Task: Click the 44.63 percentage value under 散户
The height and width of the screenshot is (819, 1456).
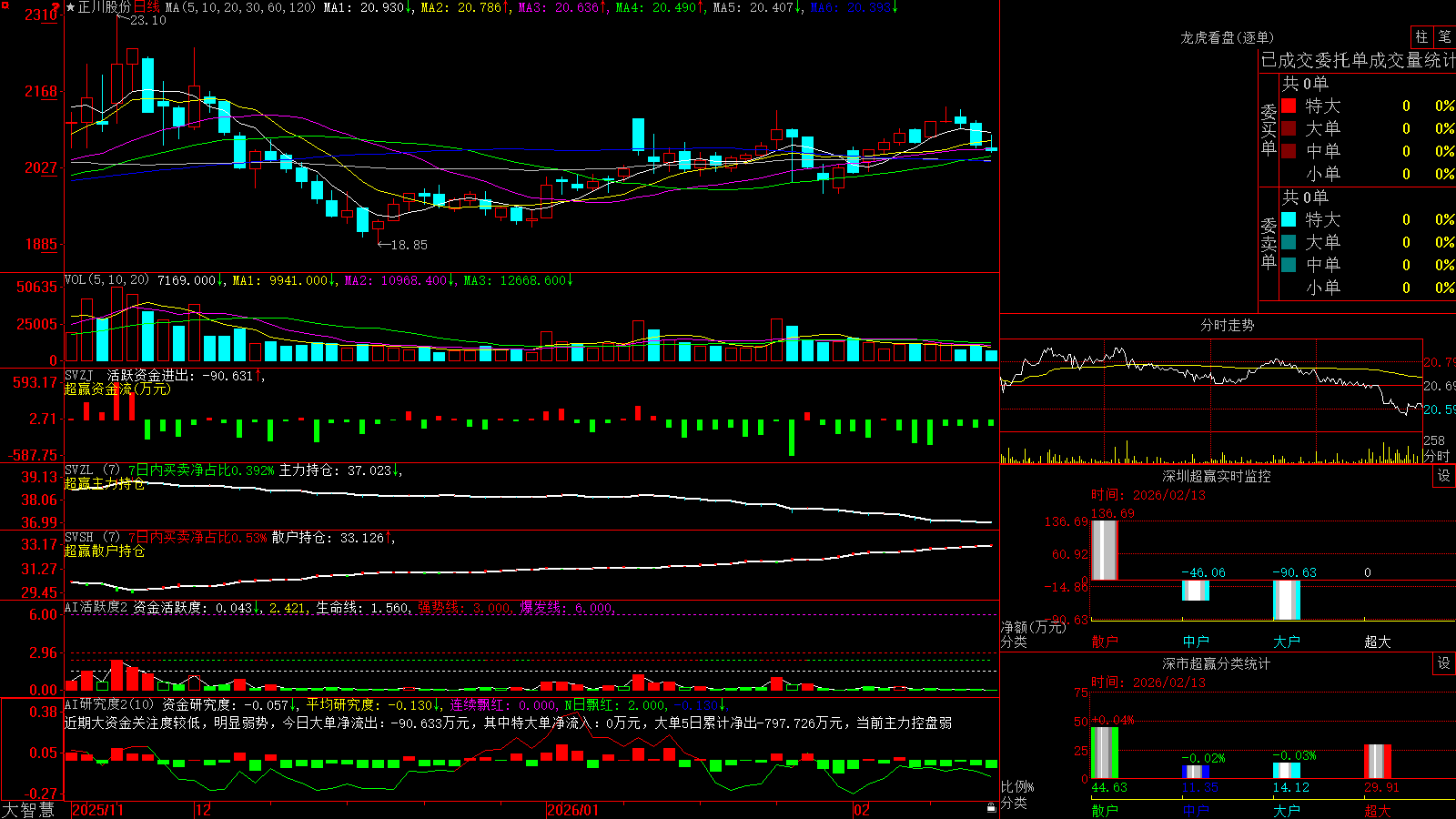Action: point(1109,787)
